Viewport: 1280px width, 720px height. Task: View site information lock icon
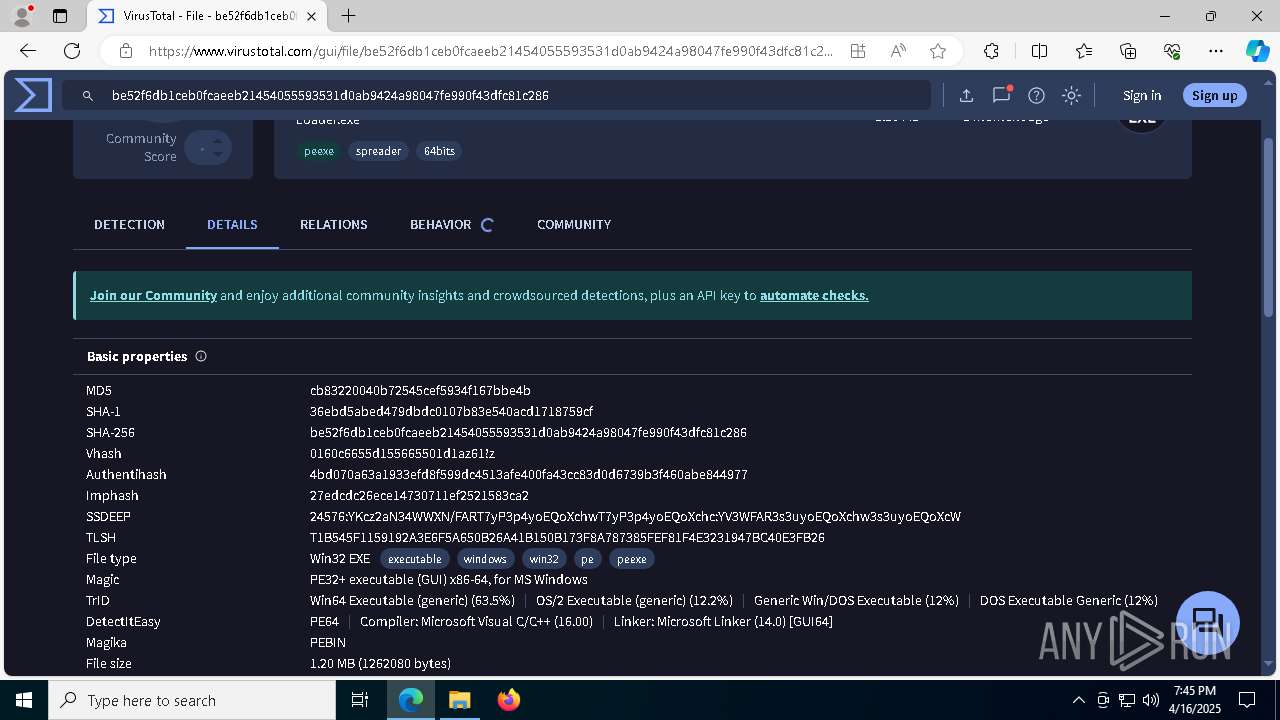pos(126,51)
